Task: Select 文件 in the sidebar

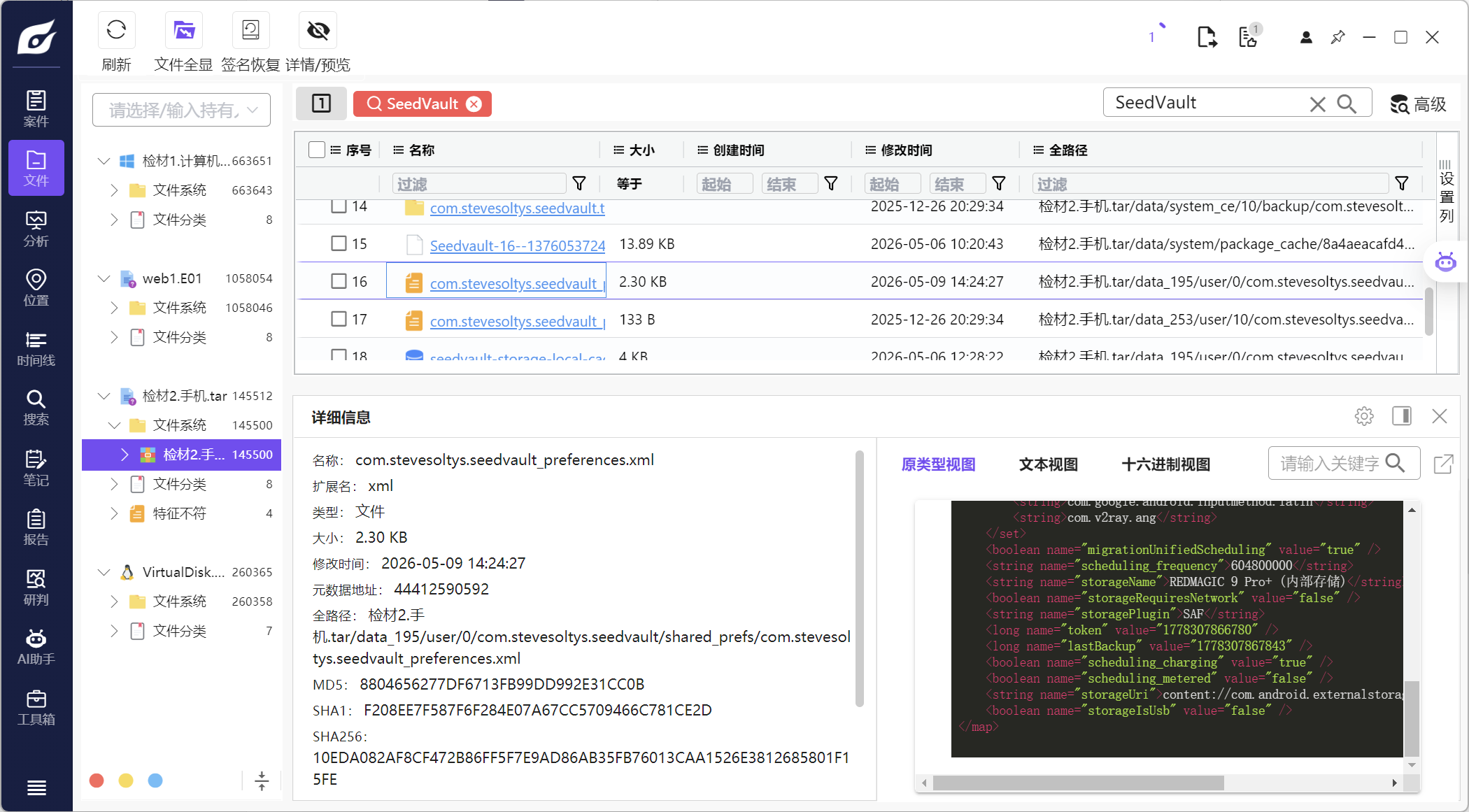Action: coord(36,168)
